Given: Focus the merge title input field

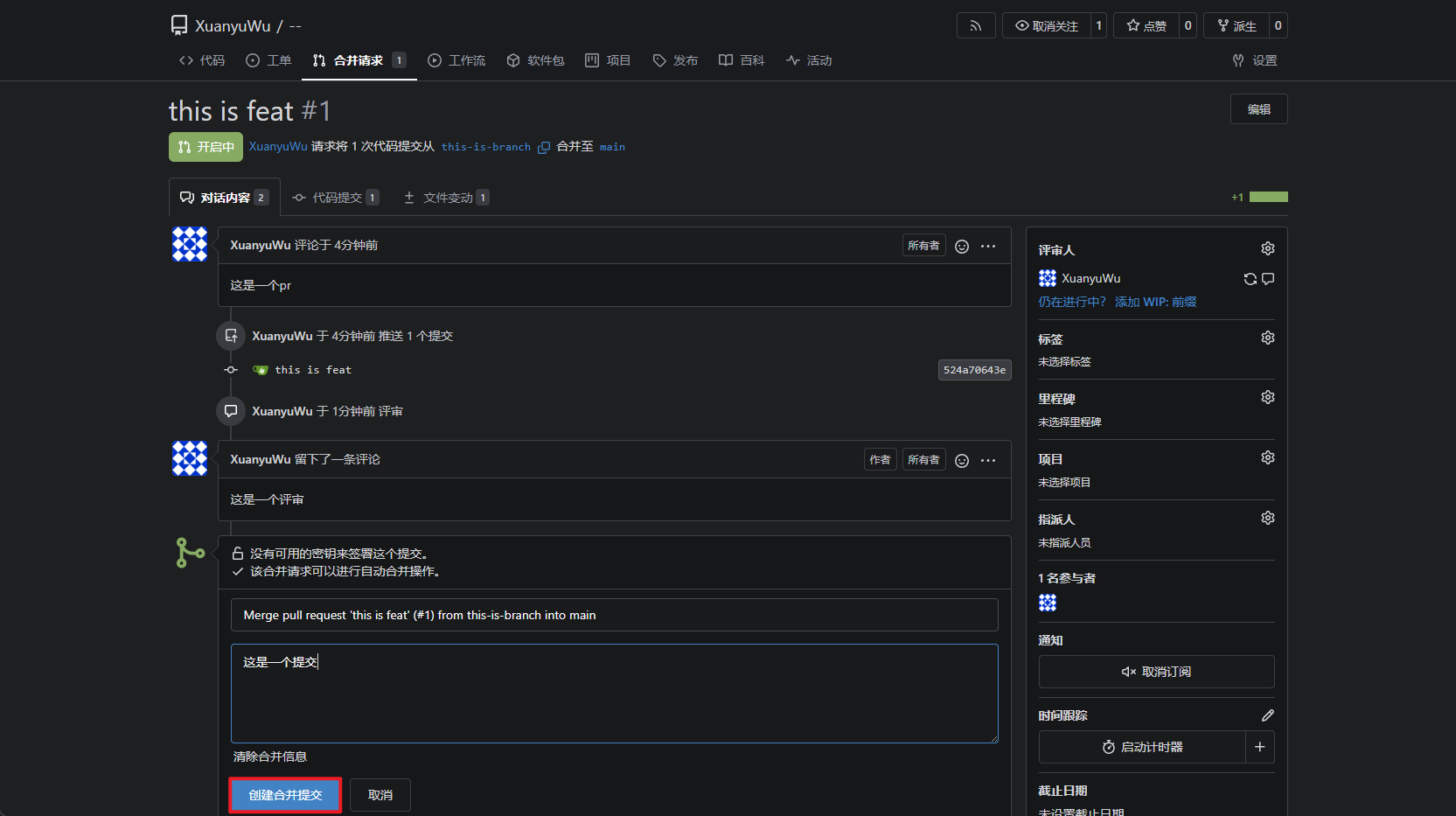Looking at the screenshot, I should pyautogui.click(x=614, y=615).
